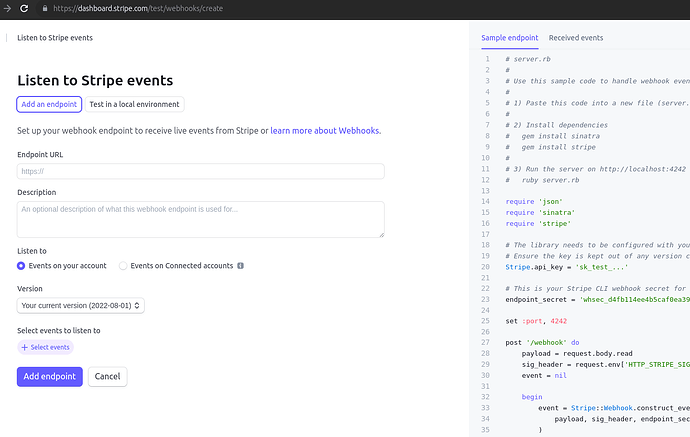Select Events on Connected accounts radio
This screenshot has height=437, width=690.
[x=123, y=266]
